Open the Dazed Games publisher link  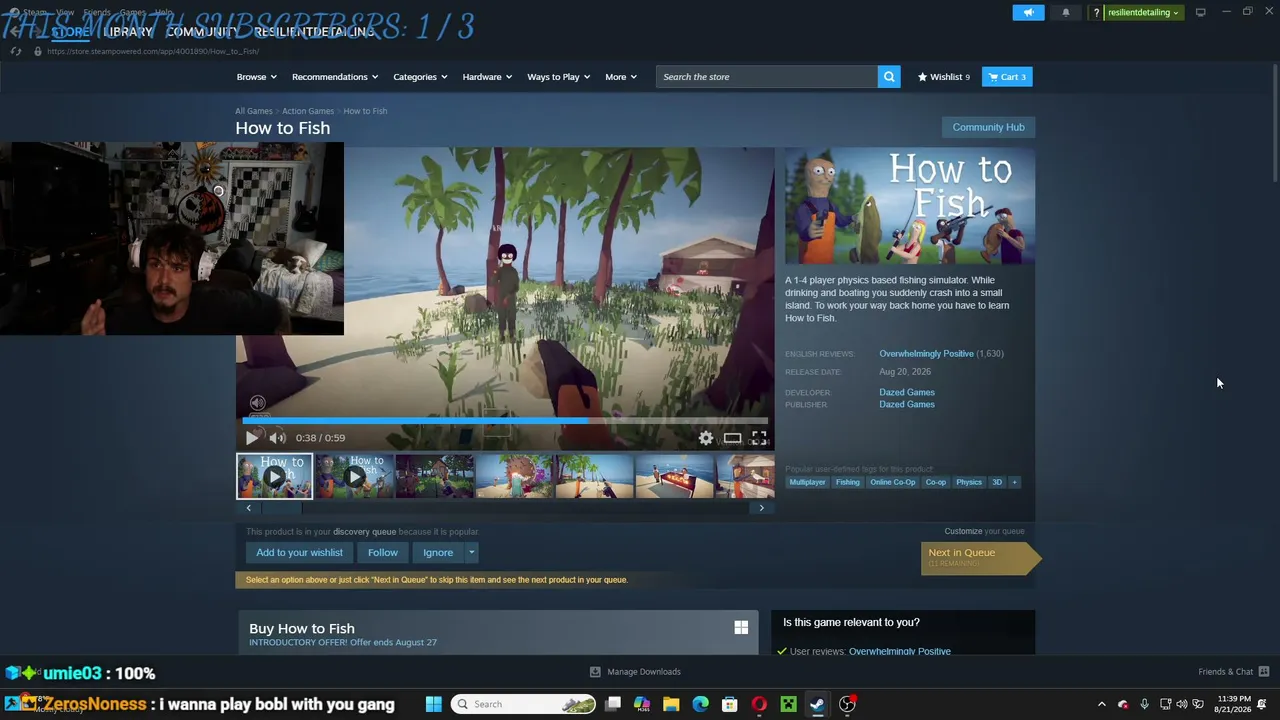coord(907,404)
